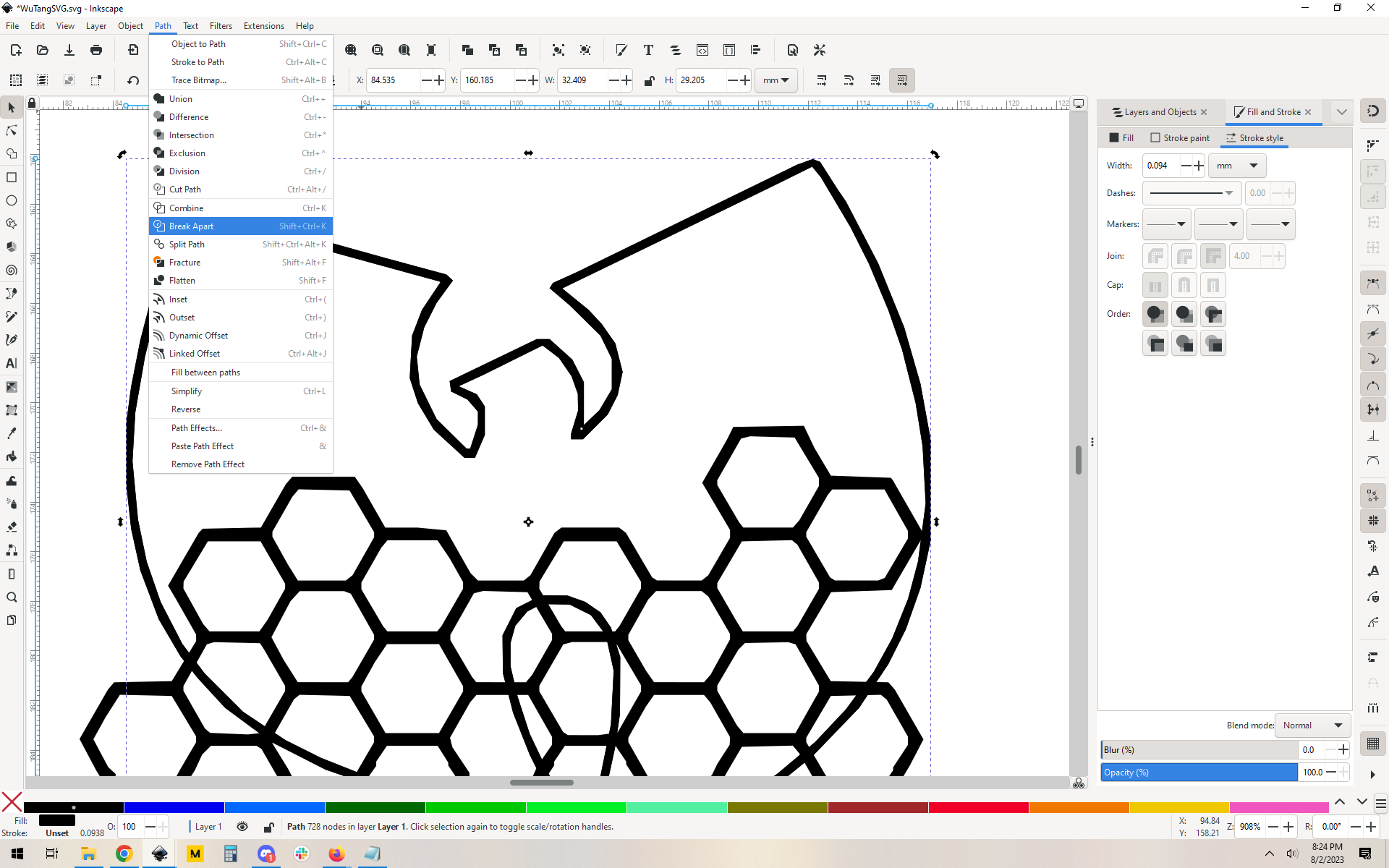
Task: Click Fill between paths entry
Action: (241, 373)
